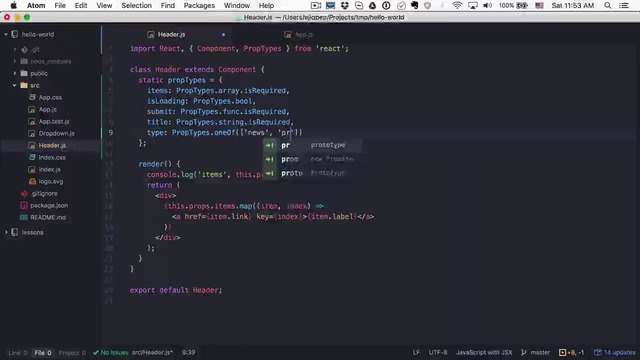Click the .gitignore git icon
This screenshot has width=640, height=360.
coord(24,193)
